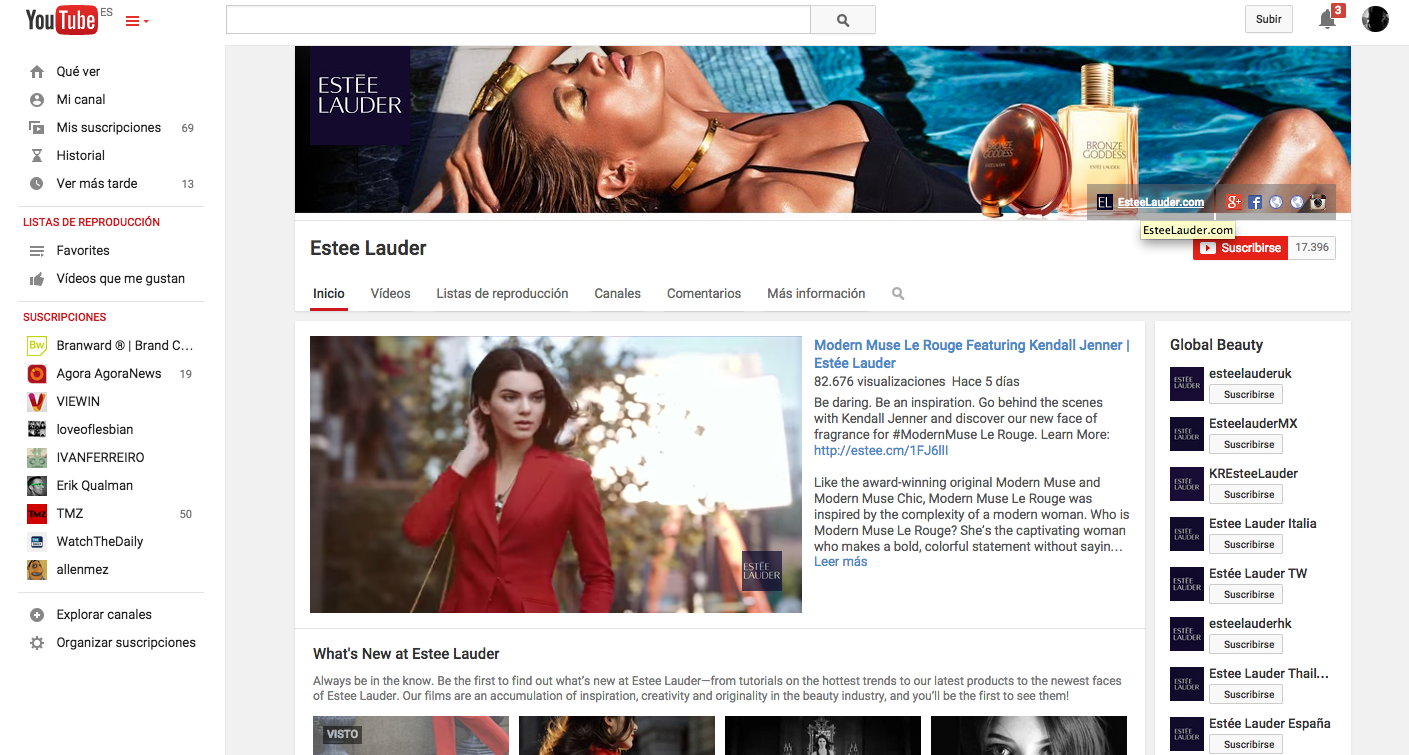Switch to the Vídeos tab
The width and height of the screenshot is (1409, 755).
[390, 294]
